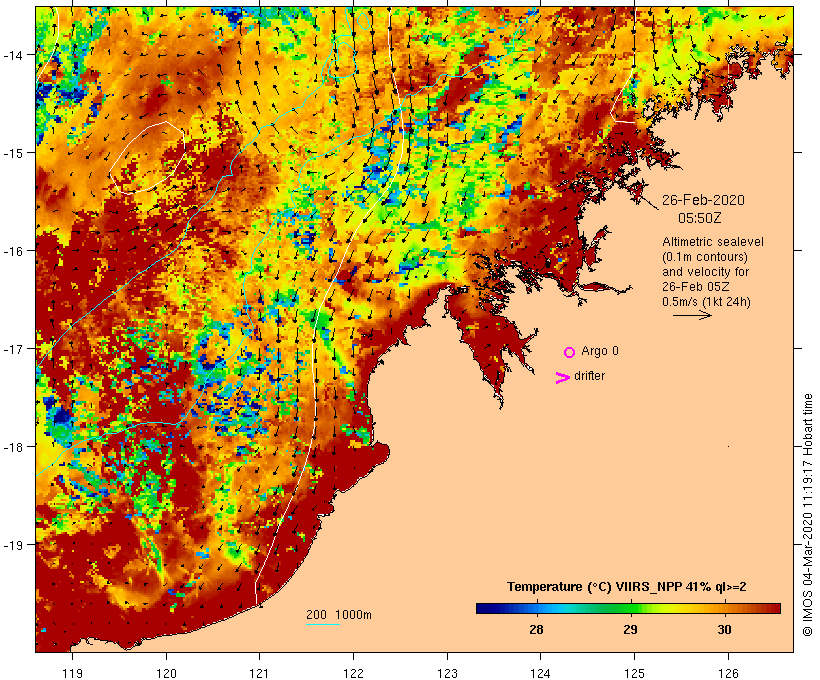Image resolution: width=820 pixels, height=680 pixels.
Task: Click the 122 longitude axis label
Action: 354,673
